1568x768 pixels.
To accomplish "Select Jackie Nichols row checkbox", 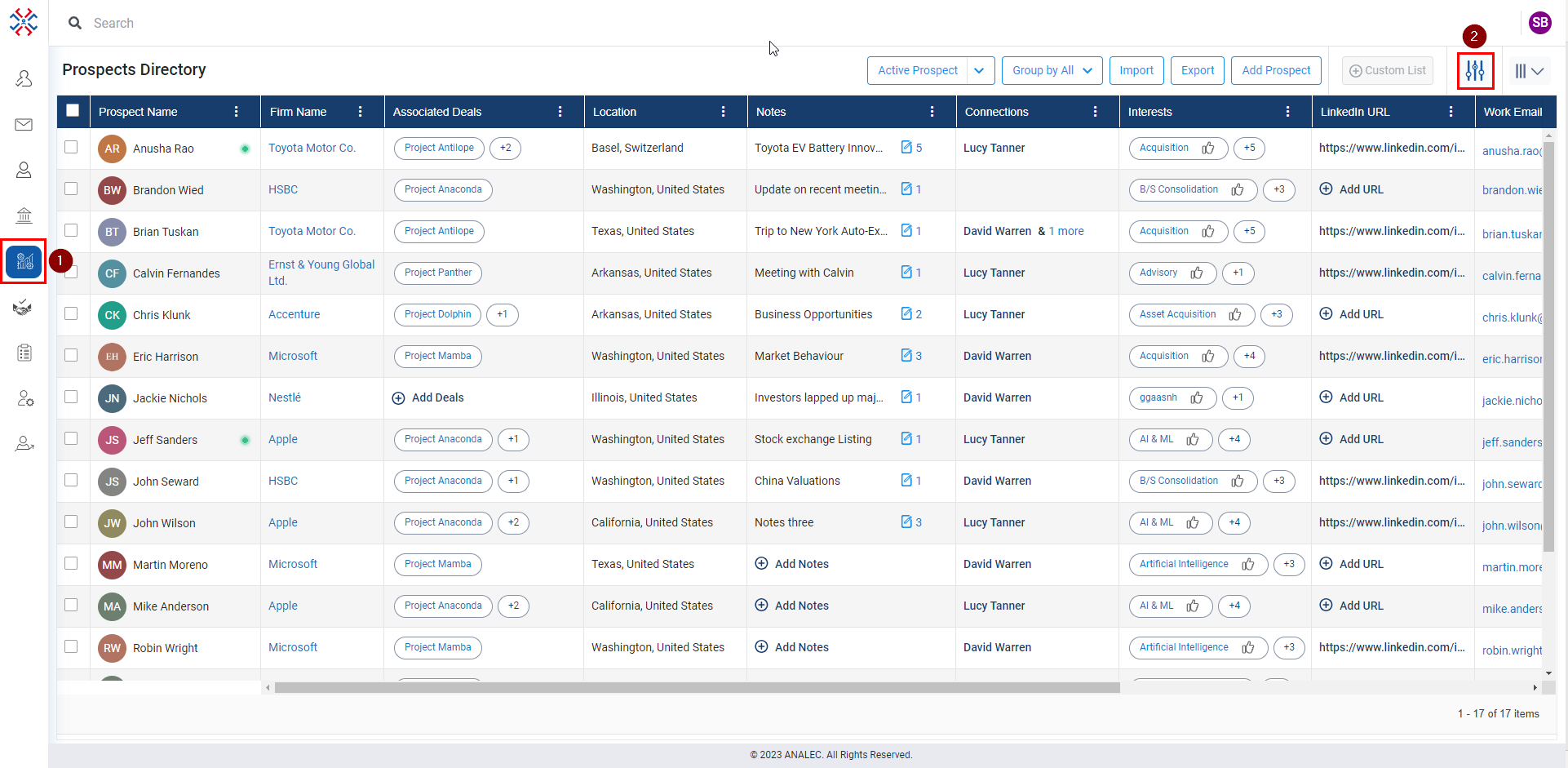I will pos(71,397).
